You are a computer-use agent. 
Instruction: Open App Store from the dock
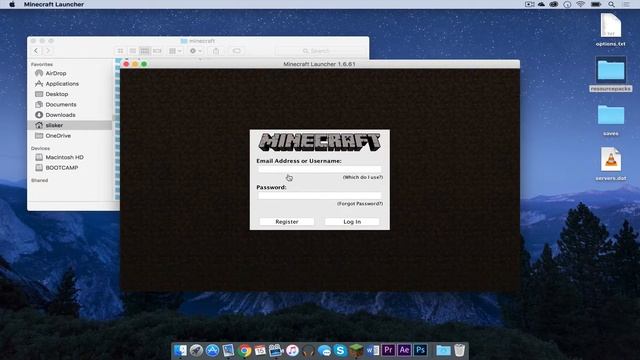click(x=212, y=350)
